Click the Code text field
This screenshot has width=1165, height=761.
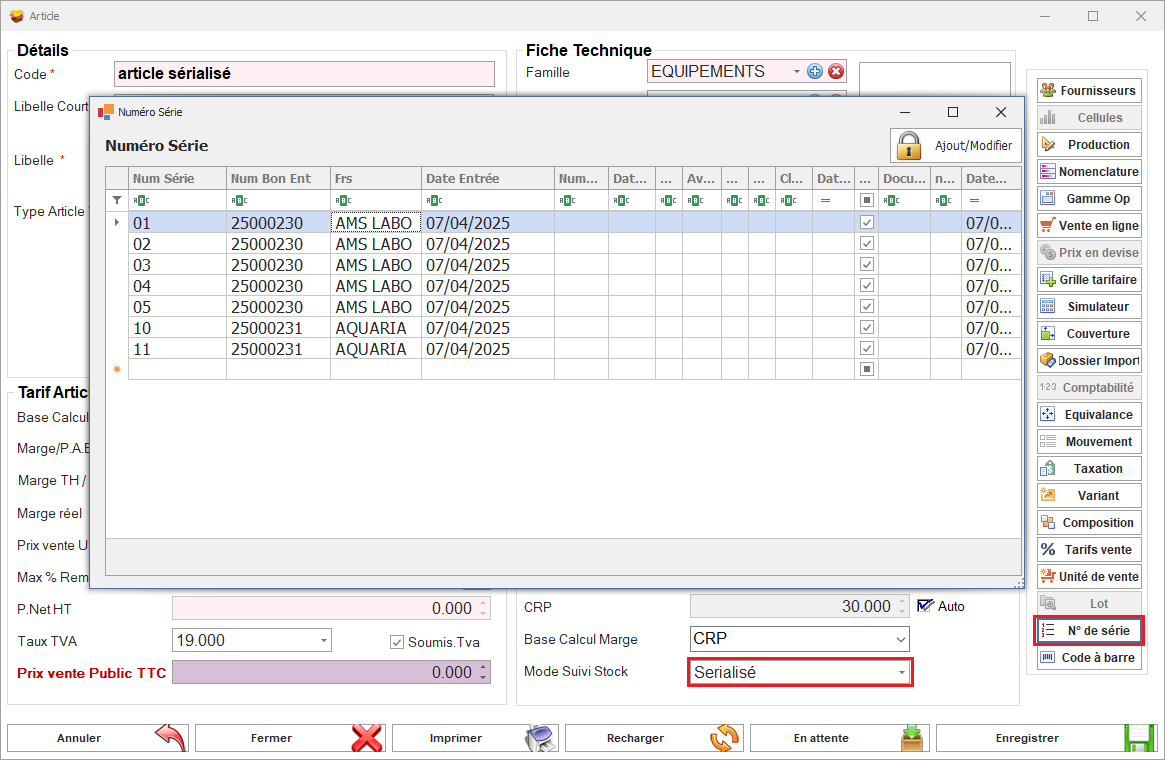tap(304, 74)
